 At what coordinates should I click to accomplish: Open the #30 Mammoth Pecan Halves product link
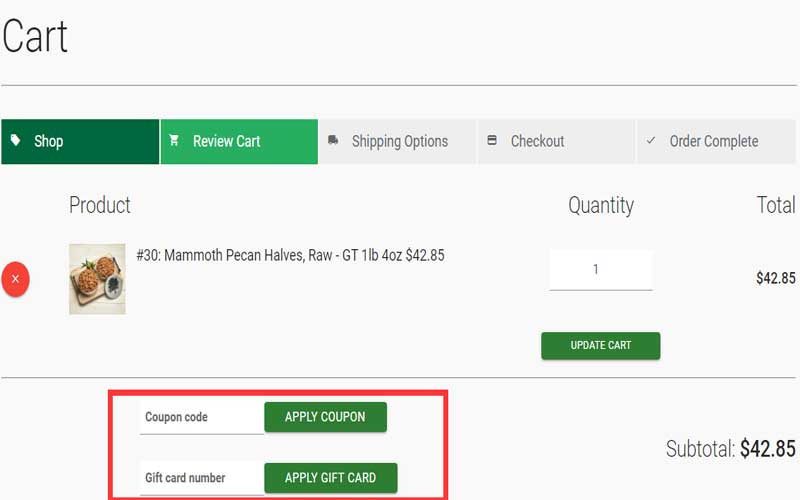tap(290, 255)
